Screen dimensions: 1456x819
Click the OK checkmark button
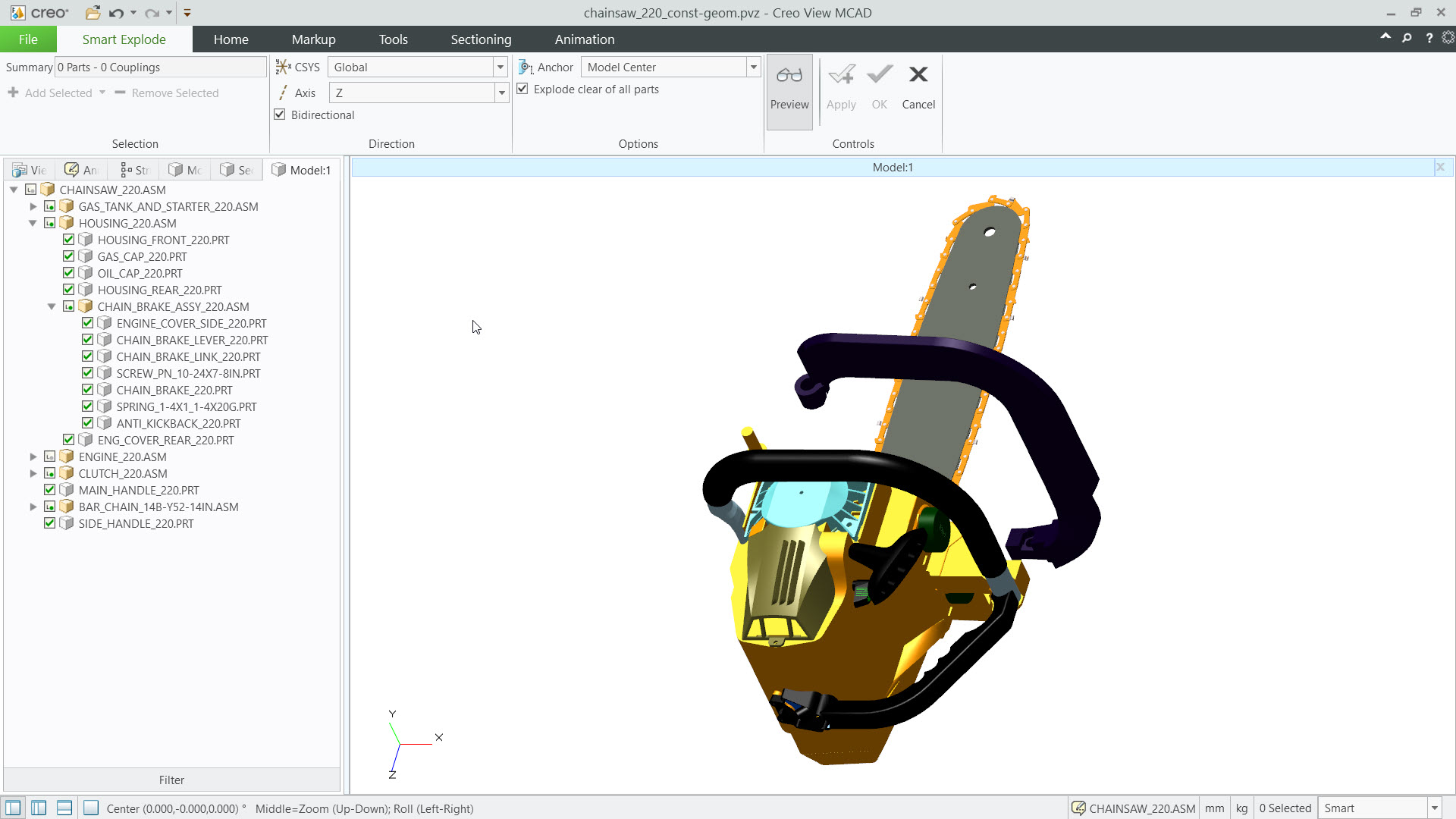(x=879, y=88)
